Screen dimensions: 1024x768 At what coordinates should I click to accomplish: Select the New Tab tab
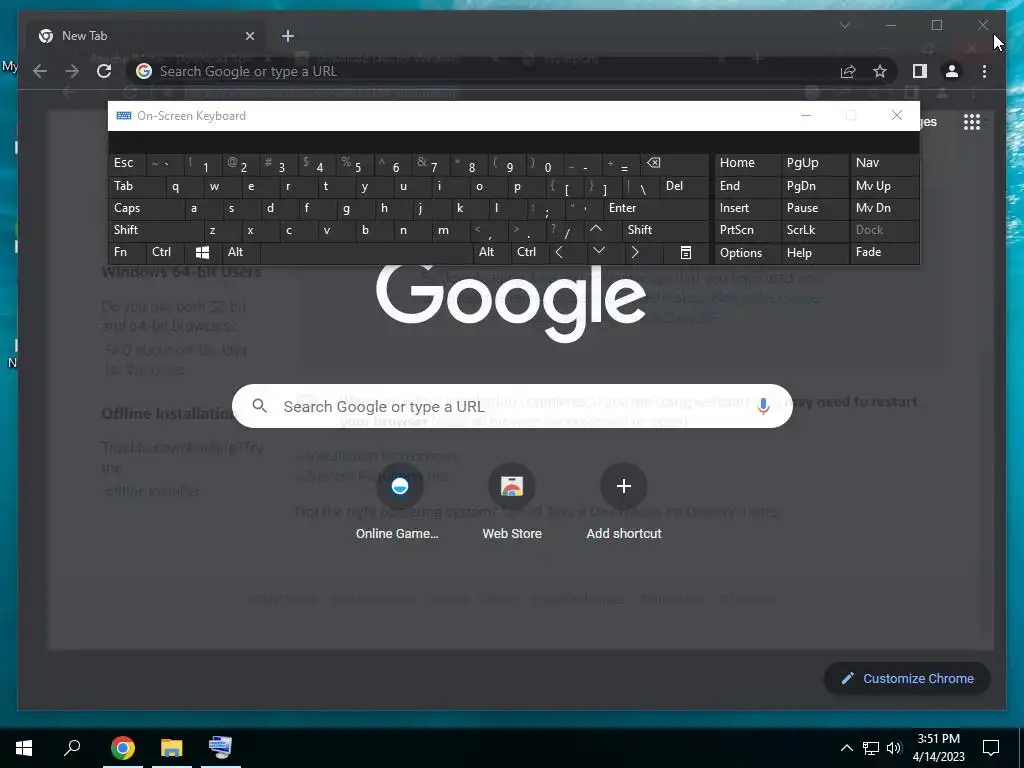point(147,36)
